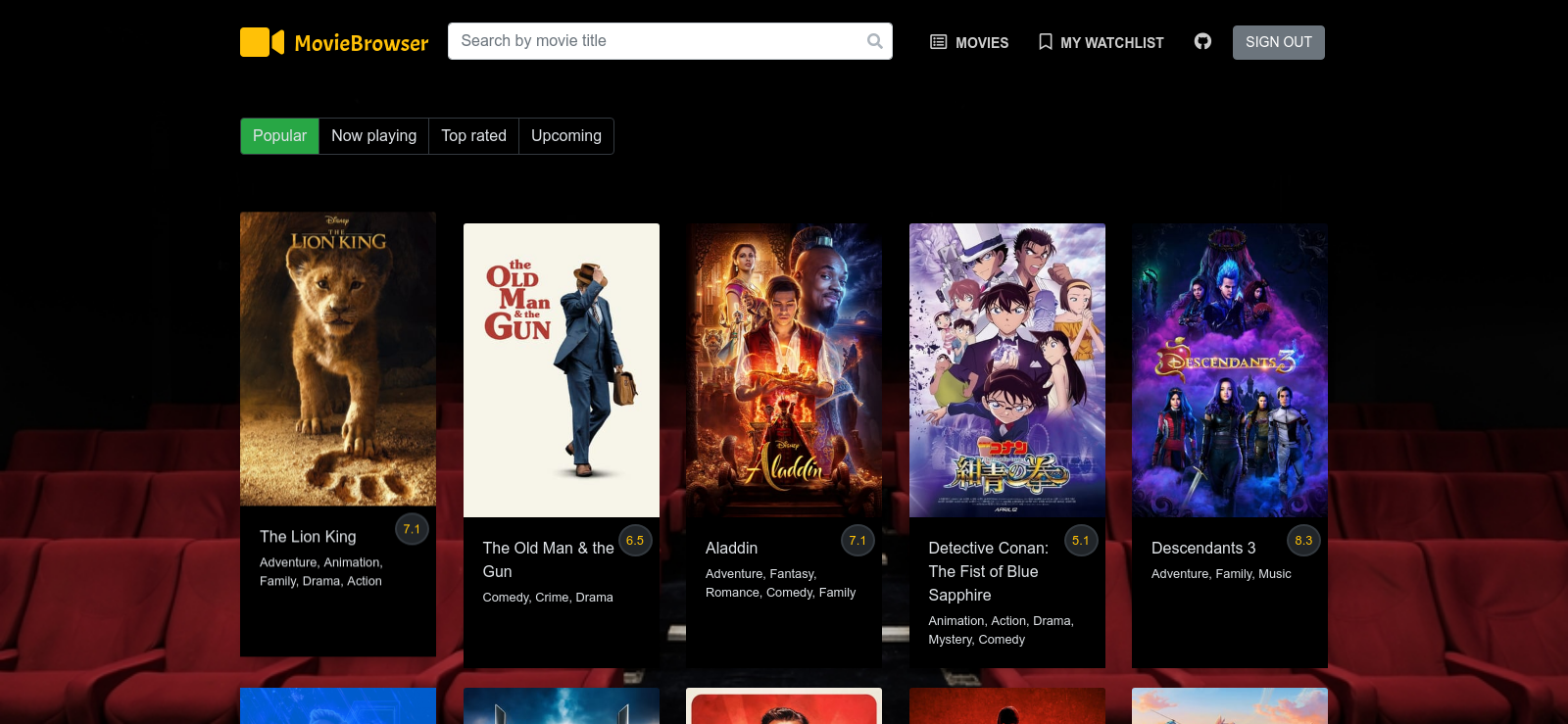The width and height of the screenshot is (1568, 724).
Task: Click the 7.1 rating badge on Aladdin
Action: [857, 540]
